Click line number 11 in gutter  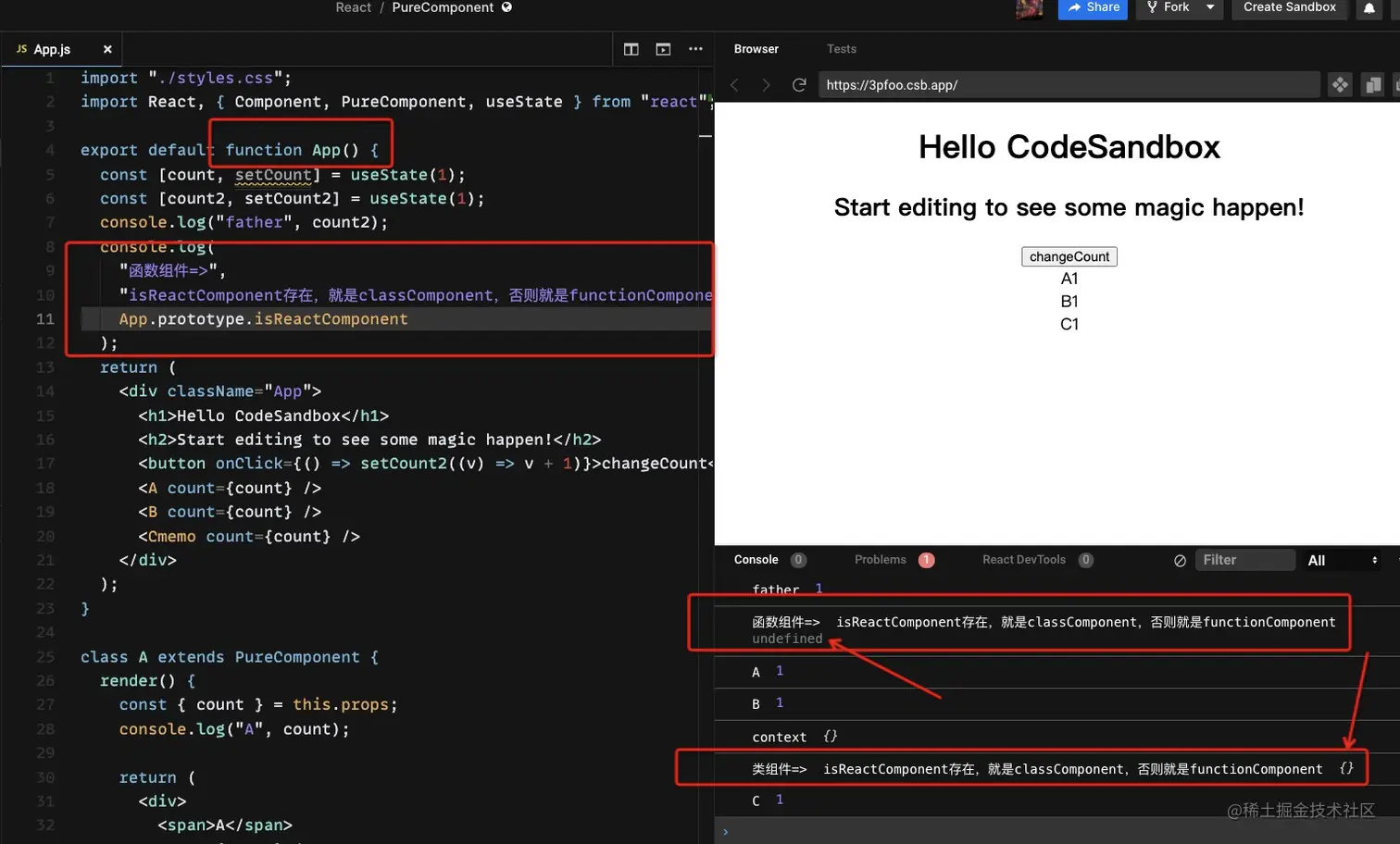(x=44, y=319)
